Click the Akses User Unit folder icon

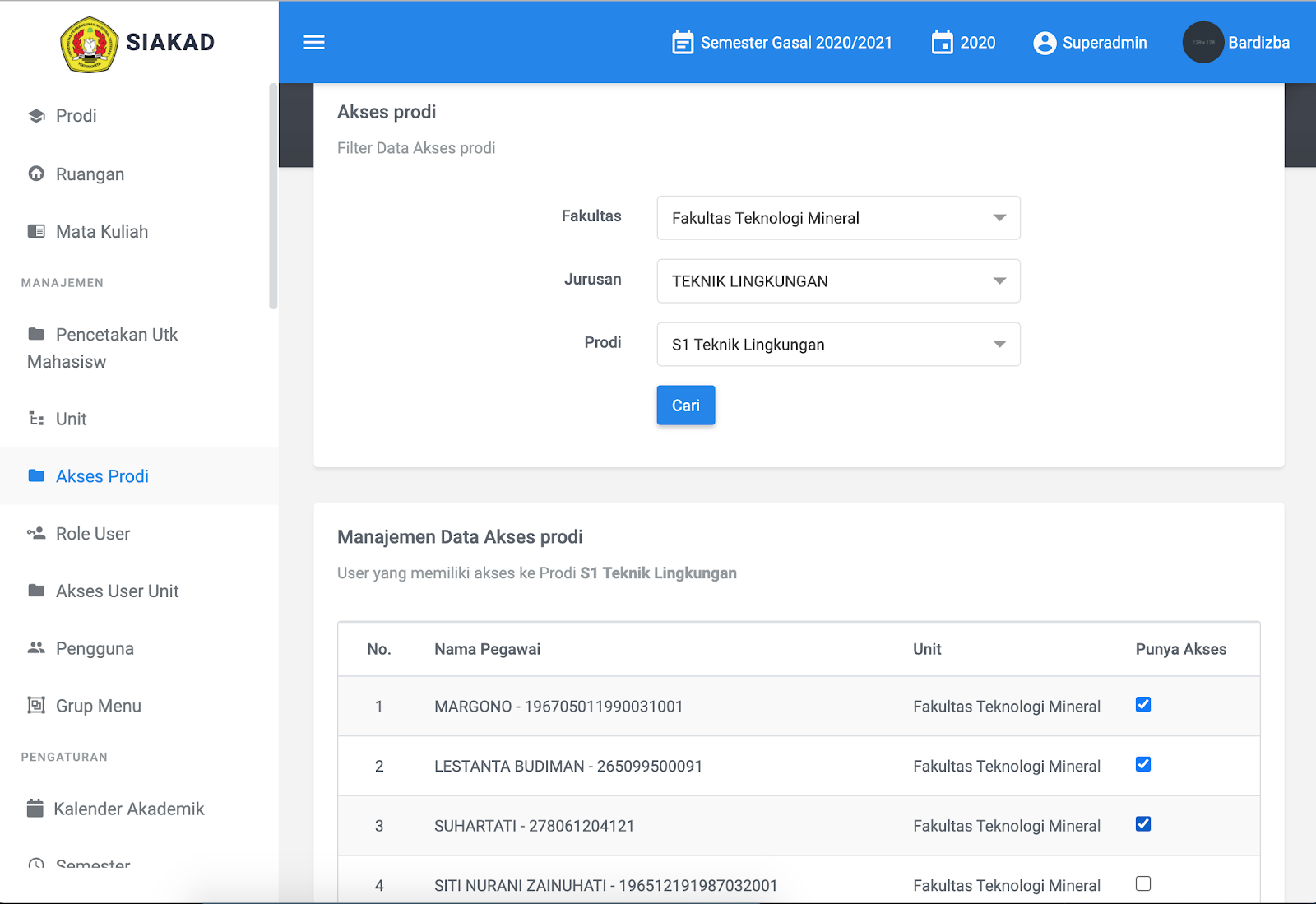[x=36, y=591]
